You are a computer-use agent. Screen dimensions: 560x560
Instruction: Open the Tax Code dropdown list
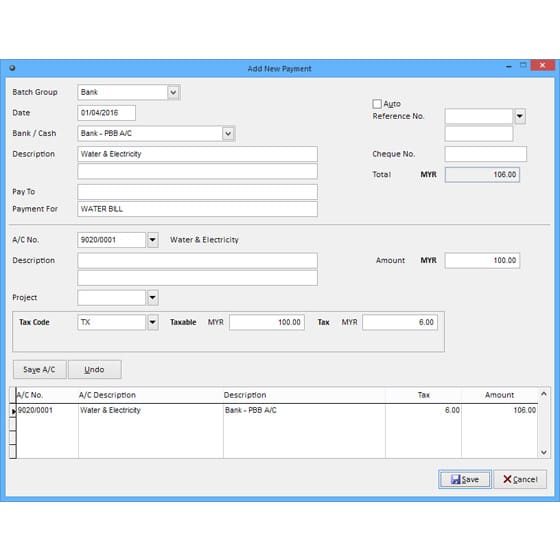pos(152,322)
